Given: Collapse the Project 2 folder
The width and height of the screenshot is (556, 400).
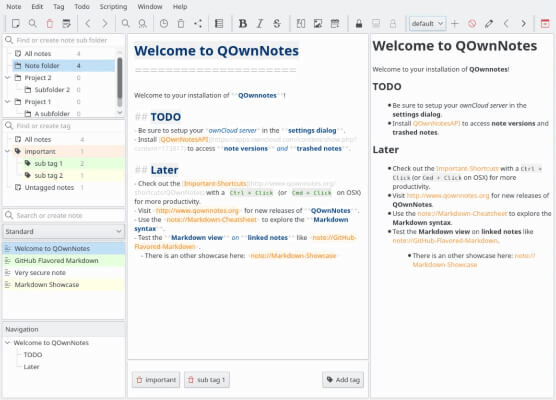Looking at the screenshot, I should [x=7, y=78].
